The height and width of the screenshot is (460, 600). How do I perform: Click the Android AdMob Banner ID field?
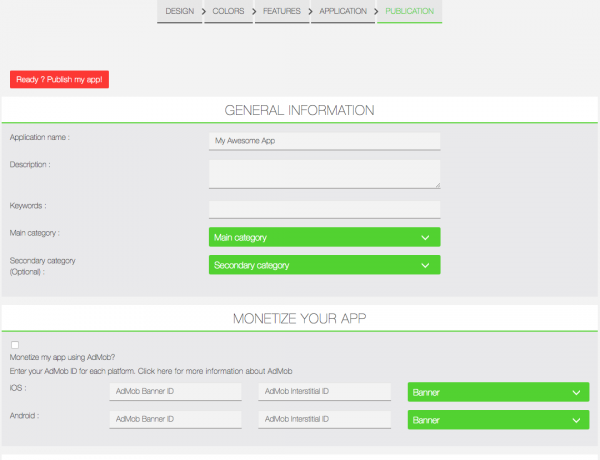(x=176, y=419)
